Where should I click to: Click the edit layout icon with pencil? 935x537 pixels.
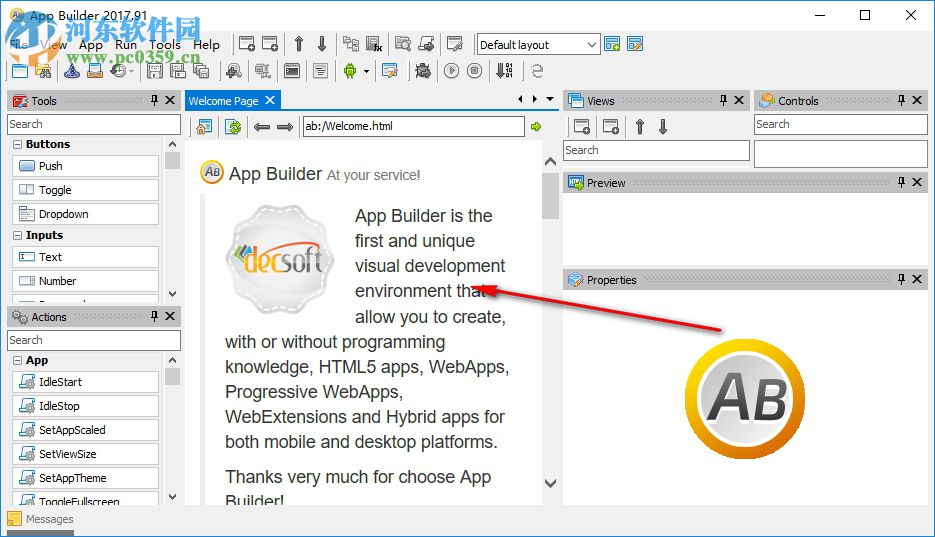coord(634,44)
